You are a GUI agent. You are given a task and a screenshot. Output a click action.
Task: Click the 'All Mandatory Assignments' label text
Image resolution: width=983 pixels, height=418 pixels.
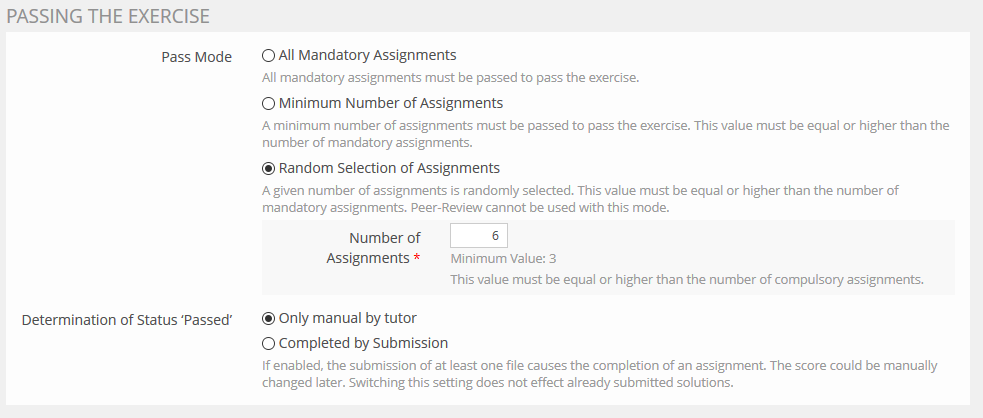point(367,55)
